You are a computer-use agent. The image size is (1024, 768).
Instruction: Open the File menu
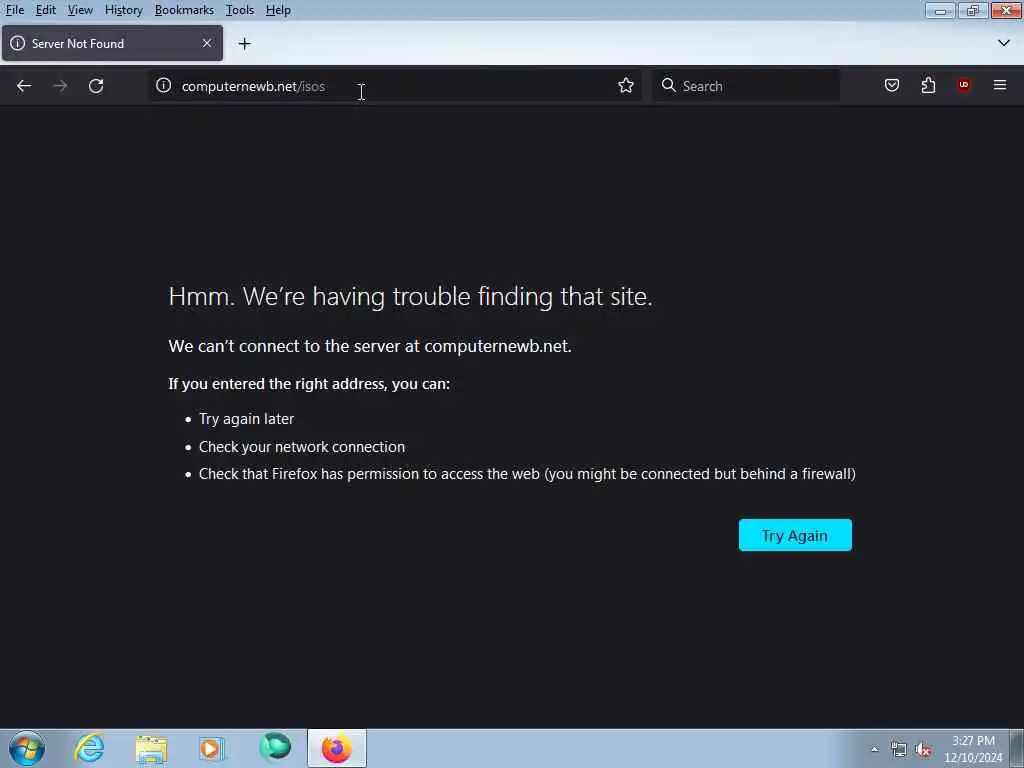click(x=14, y=10)
